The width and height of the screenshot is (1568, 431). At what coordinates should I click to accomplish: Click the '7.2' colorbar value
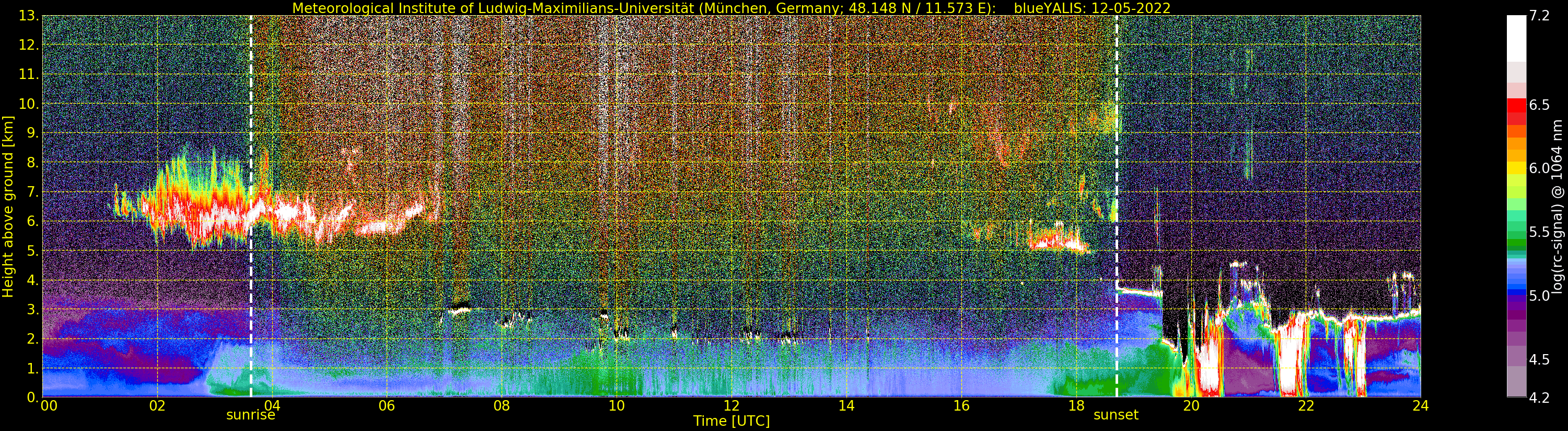pyautogui.click(x=1539, y=16)
